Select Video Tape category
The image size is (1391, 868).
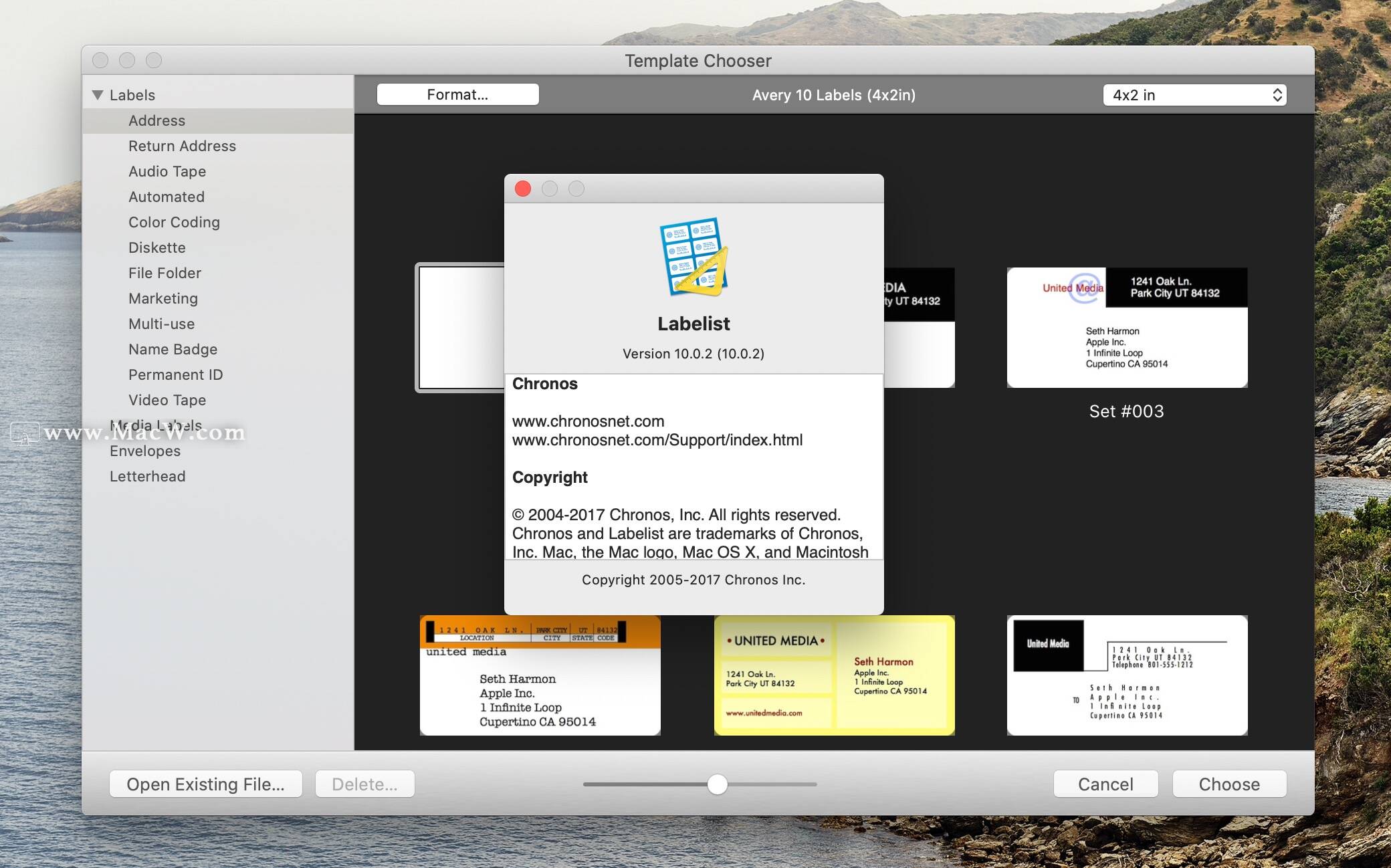(x=167, y=400)
